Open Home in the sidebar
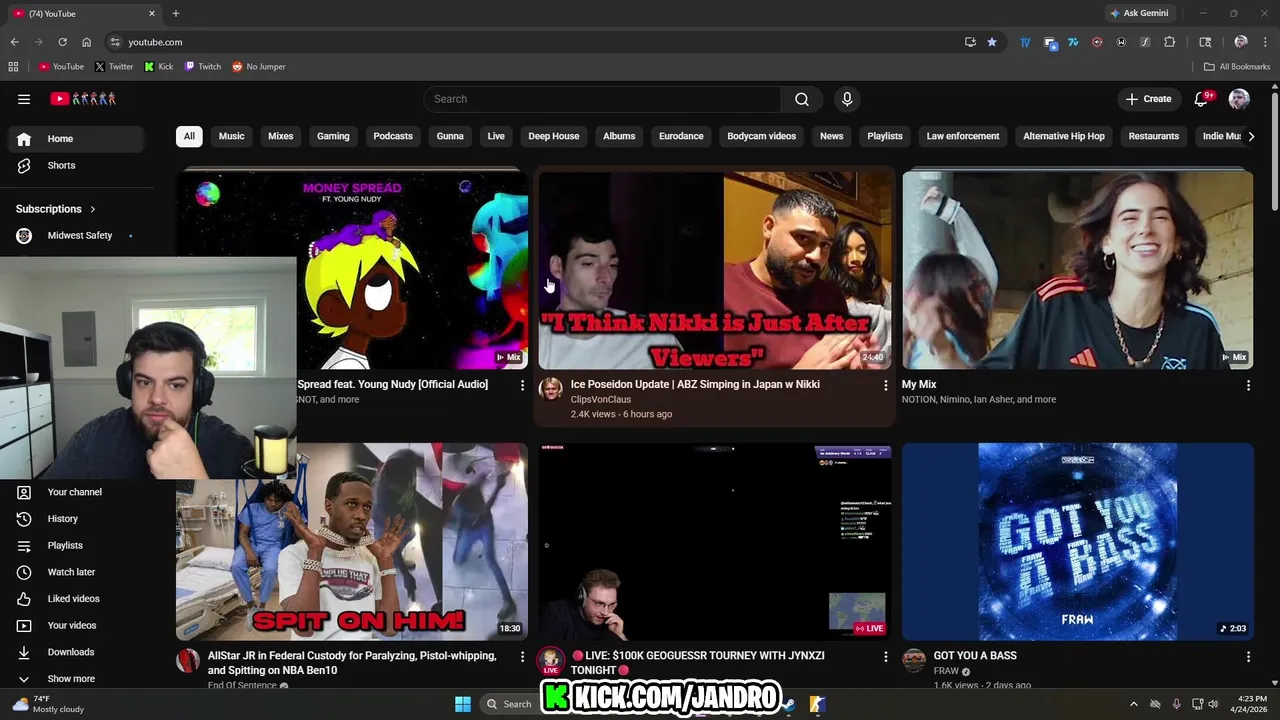The width and height of the screenshot is (1280, 720). pos(75,139)
